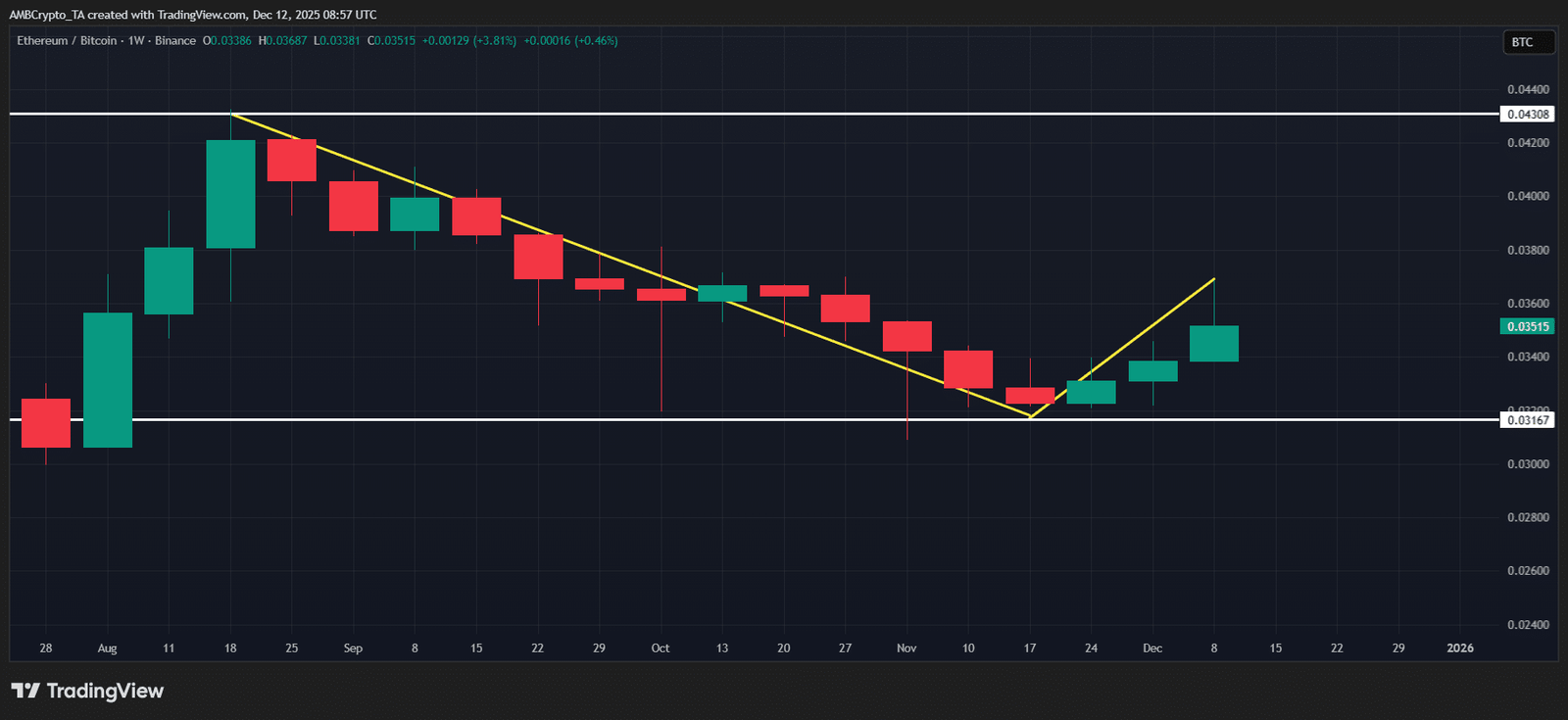Click the TradingView logo icon
Viewport: 1568px width, 720px height.
click(x=25, y=691)
